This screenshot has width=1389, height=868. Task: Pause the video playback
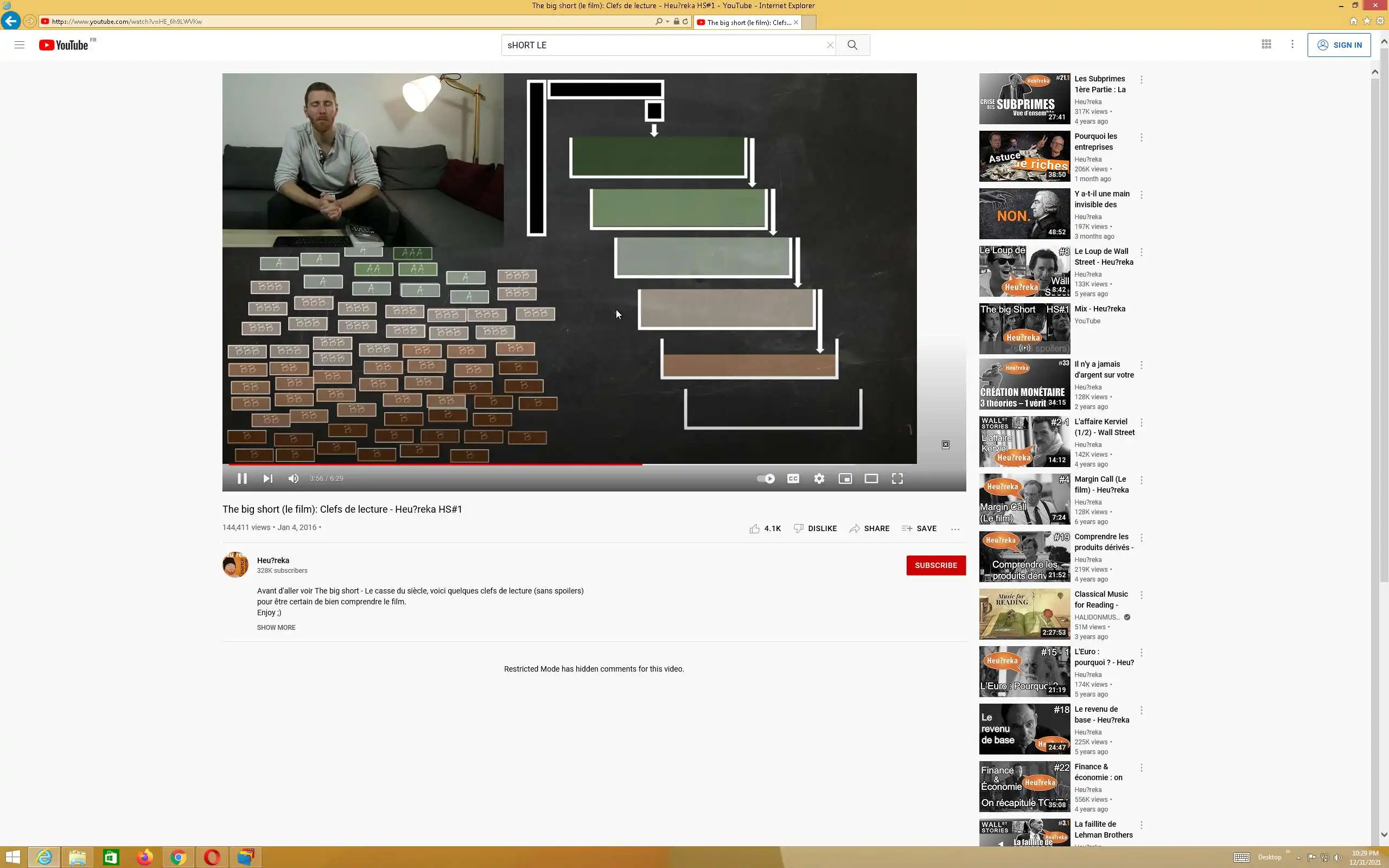coord(241,478)
